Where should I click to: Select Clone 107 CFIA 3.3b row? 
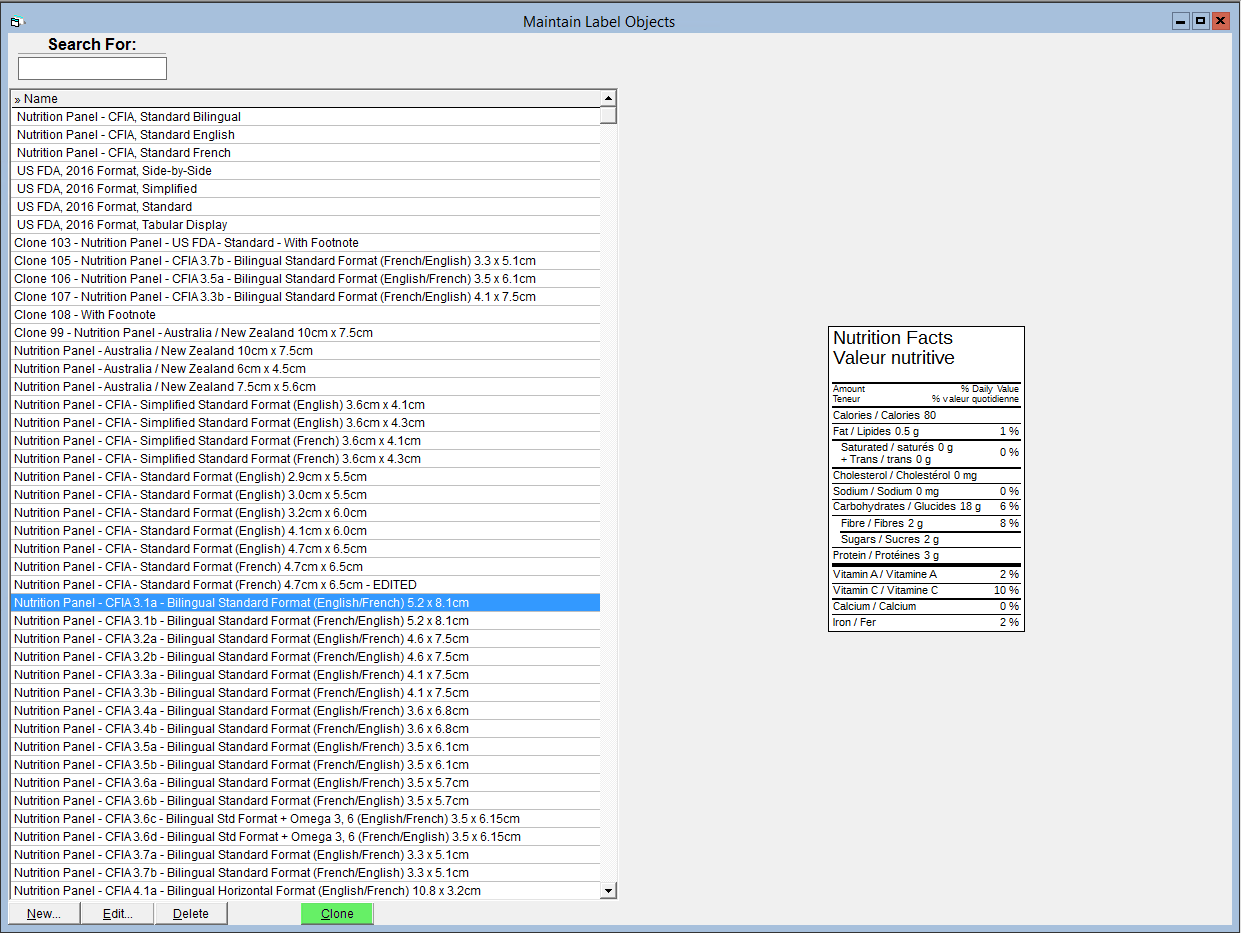[306, 297]
